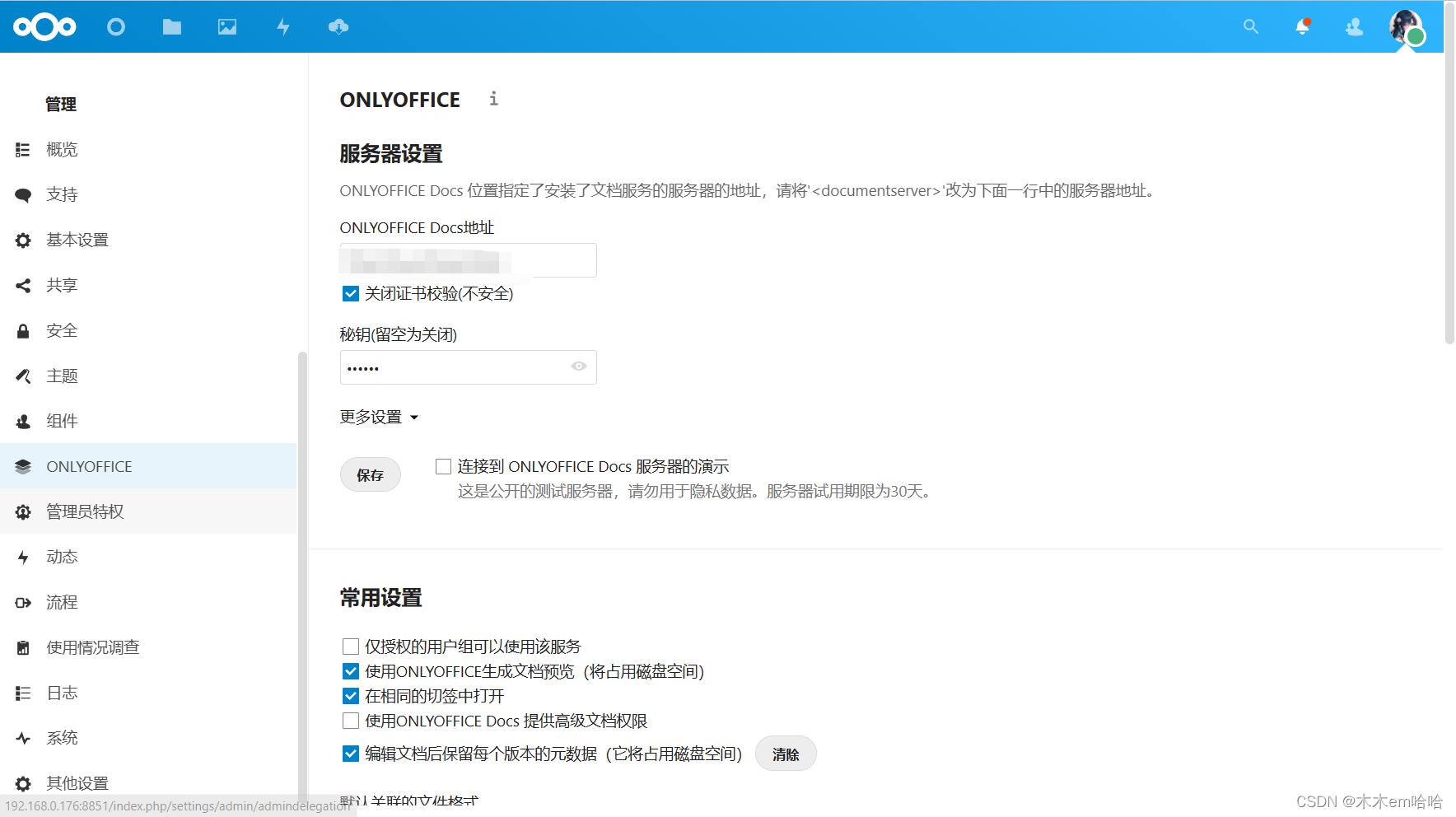Click the cloud download icon in header
This screenshot has height=817, width=1456.
pyautogui.click(x=338, y=27)
